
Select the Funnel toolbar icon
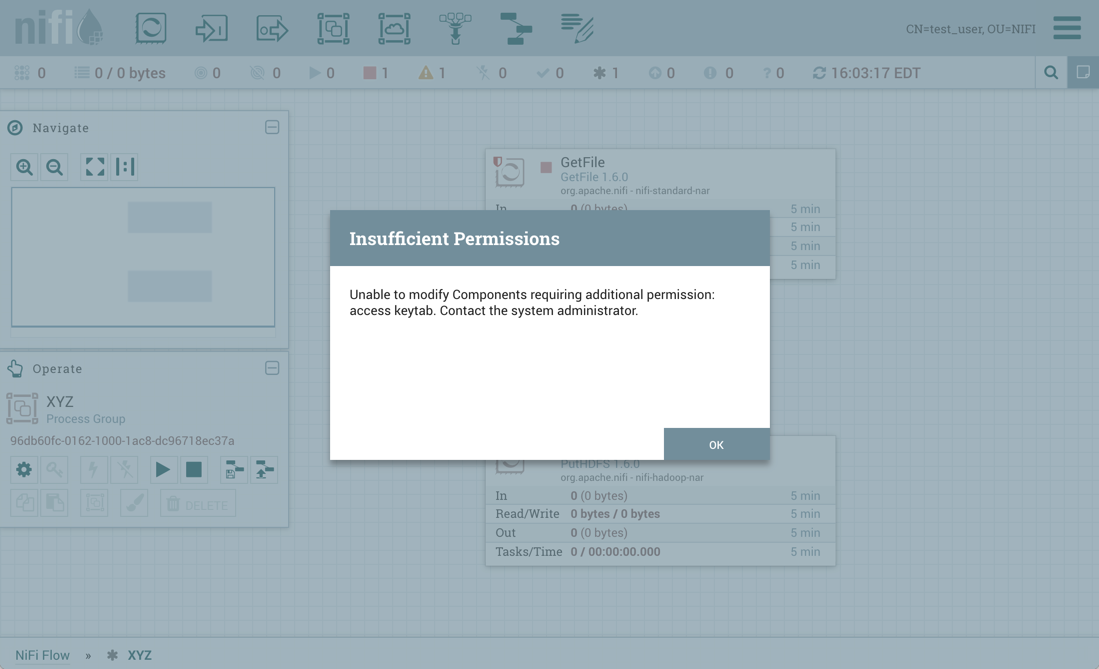click(455, 28)
